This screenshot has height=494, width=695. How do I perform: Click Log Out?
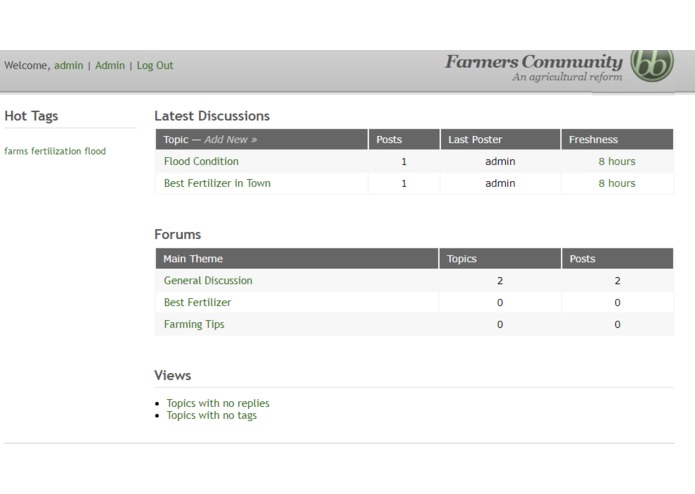click(155, 66)
